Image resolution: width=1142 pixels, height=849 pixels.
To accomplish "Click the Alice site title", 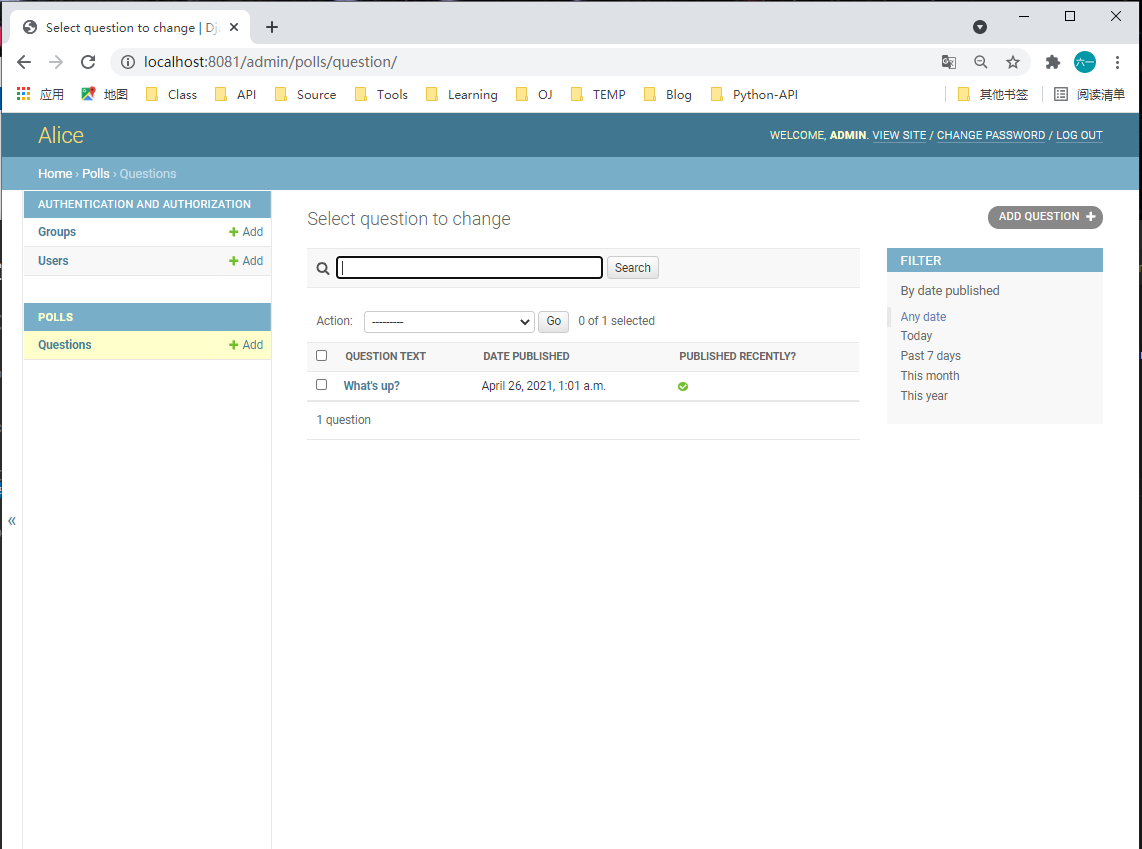I will coord(60,135).
